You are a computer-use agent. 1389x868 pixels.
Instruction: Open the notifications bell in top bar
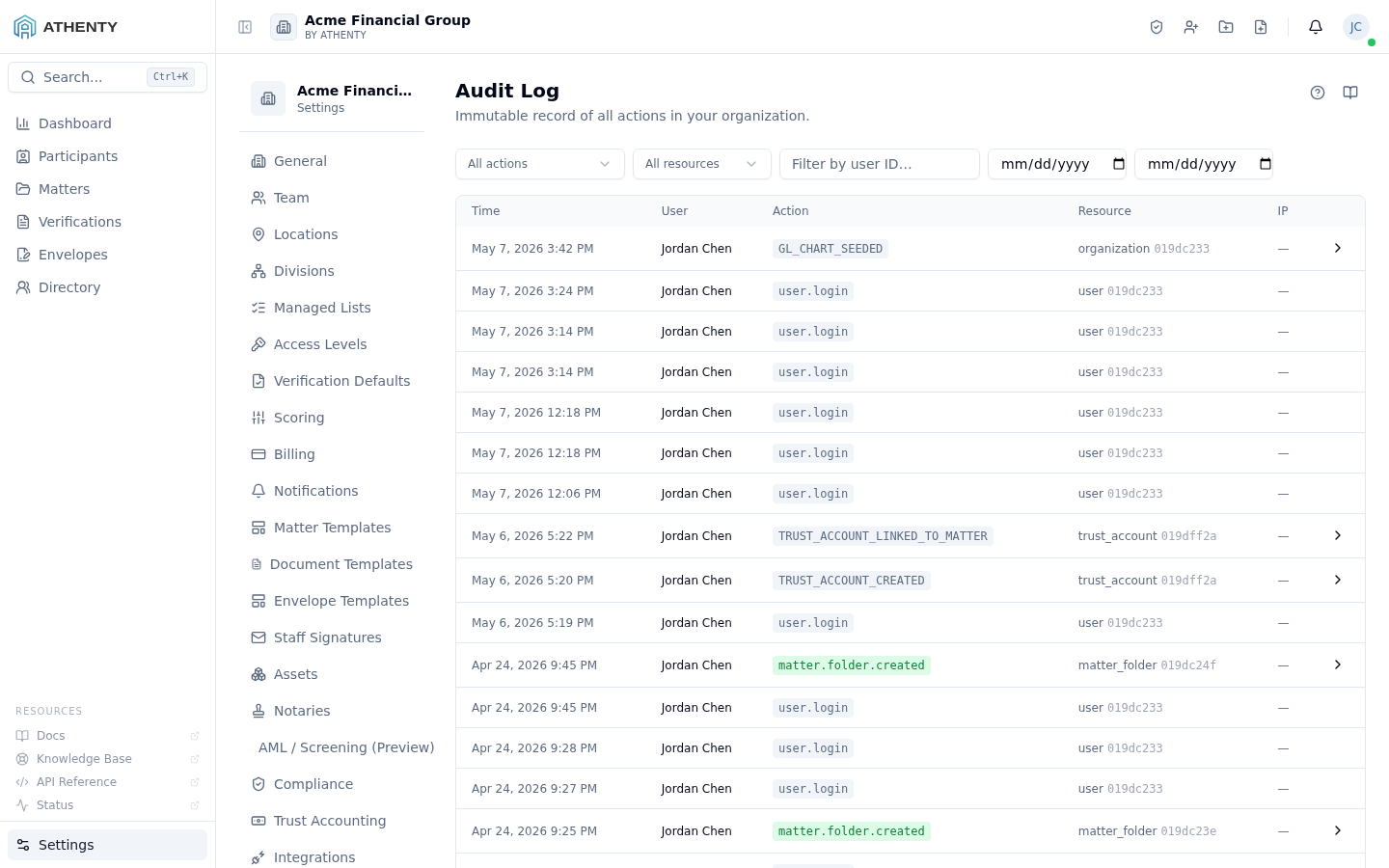pyautogui.click(x=1316, y=27)
